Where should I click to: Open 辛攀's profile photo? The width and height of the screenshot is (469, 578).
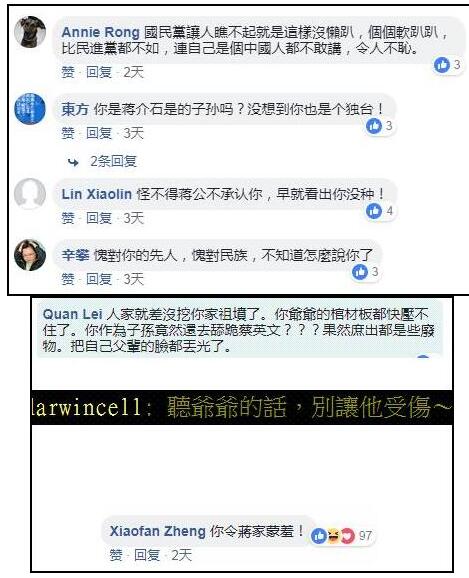[30, 255]
